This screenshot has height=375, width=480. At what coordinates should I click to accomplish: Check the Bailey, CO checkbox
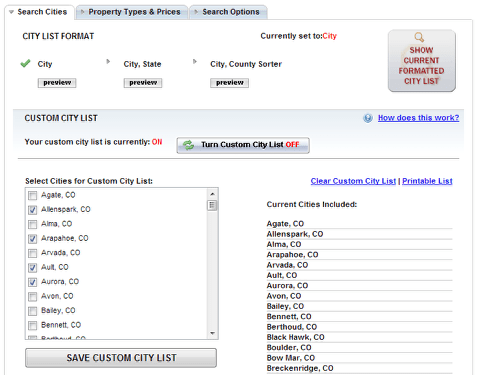(x=32, y=311)
